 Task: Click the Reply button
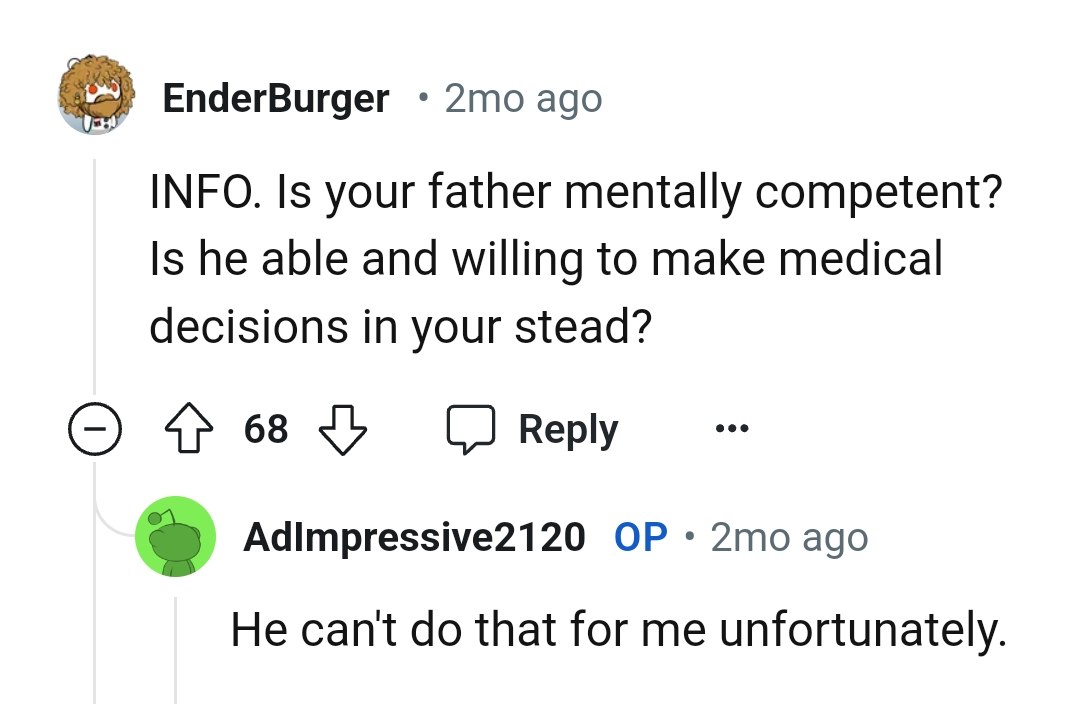pyautogui.click(x=567, y=428)
